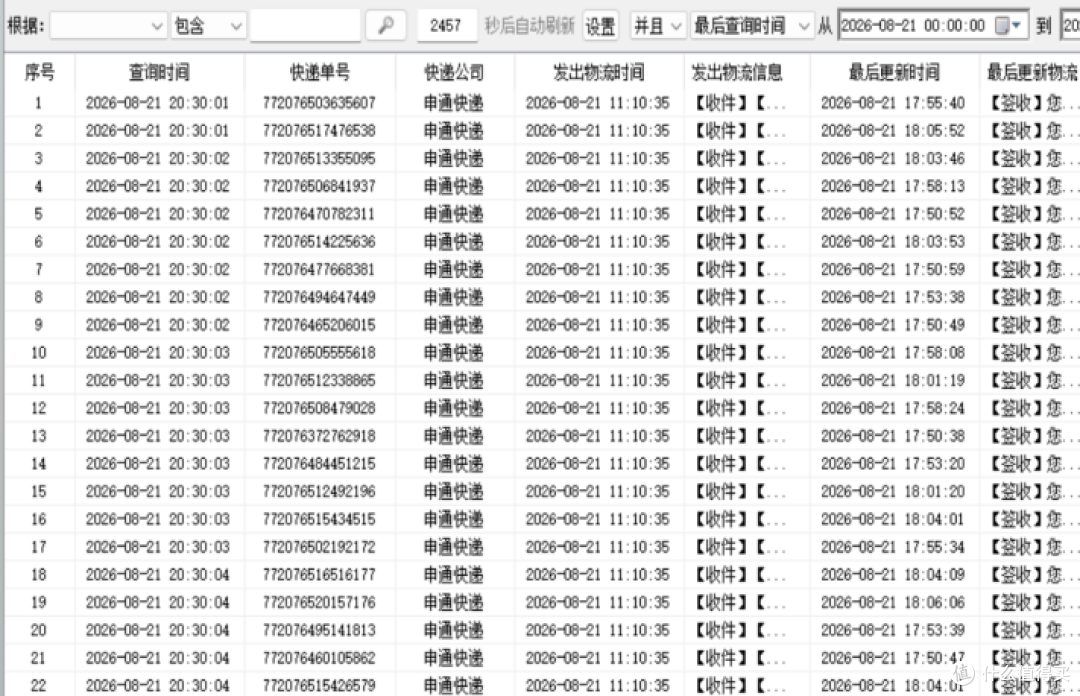Click 【签收】 status in row 12
The image size is (1080, 696).
click(1033, 409)
